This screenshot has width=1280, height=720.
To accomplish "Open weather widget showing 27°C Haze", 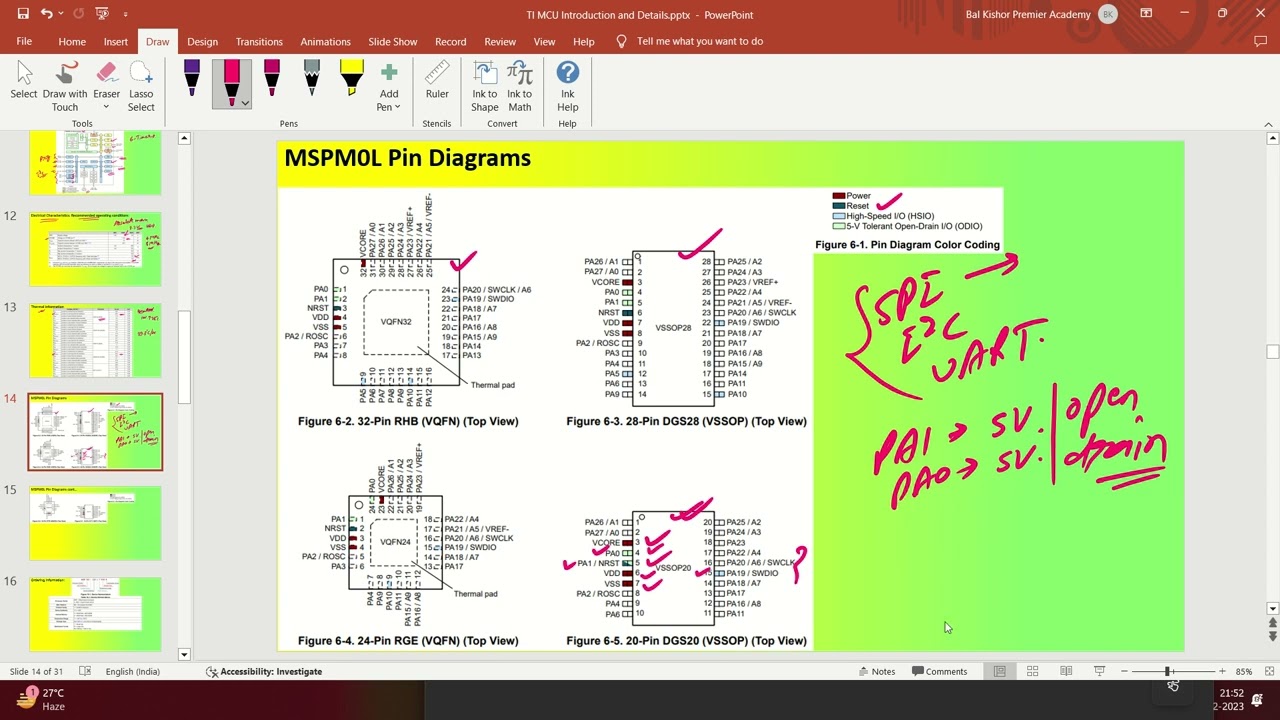I will click(x=40, y=699).
